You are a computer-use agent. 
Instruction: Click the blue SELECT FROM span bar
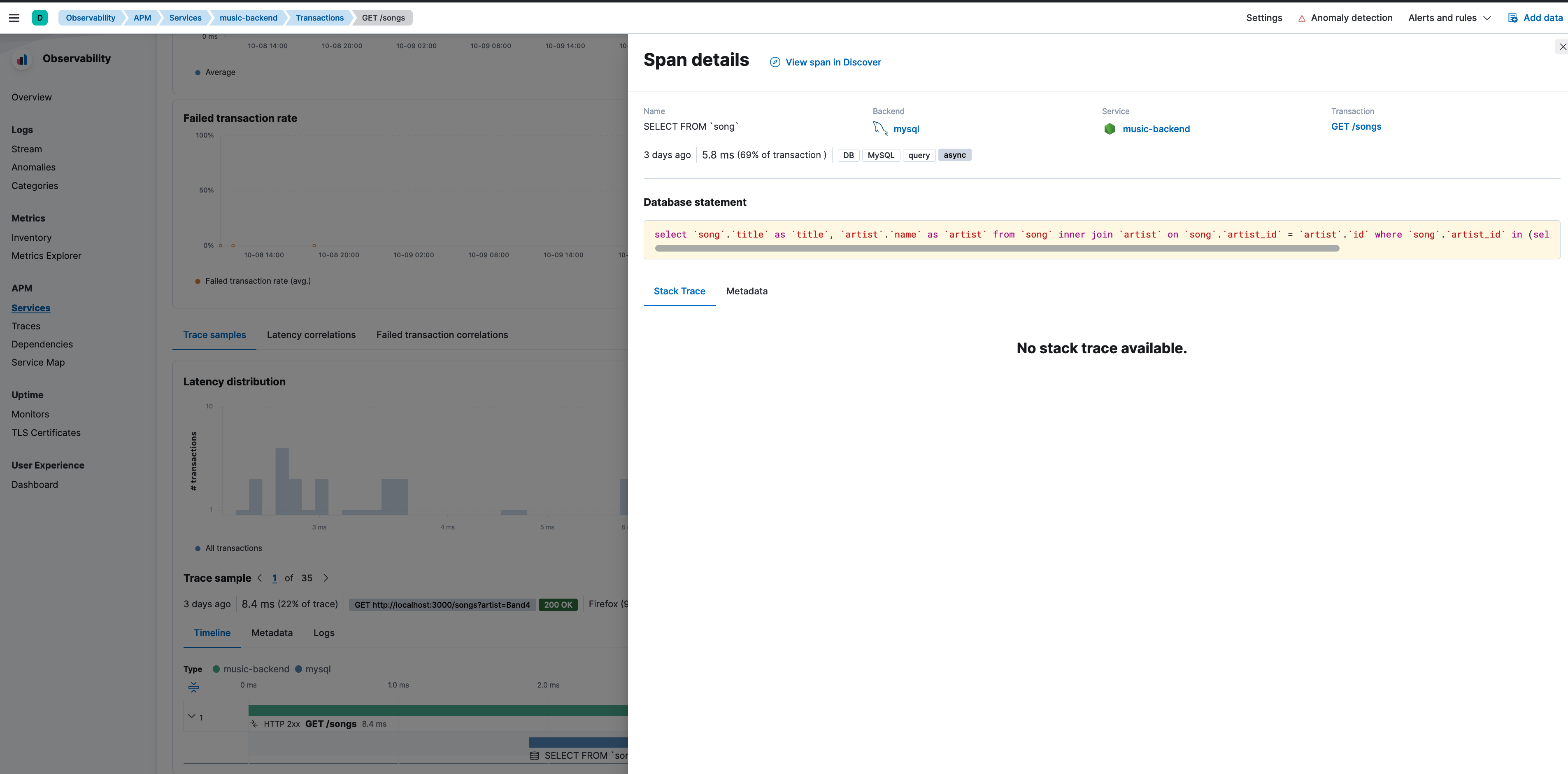pyautogui.click(x=578, y=743)
